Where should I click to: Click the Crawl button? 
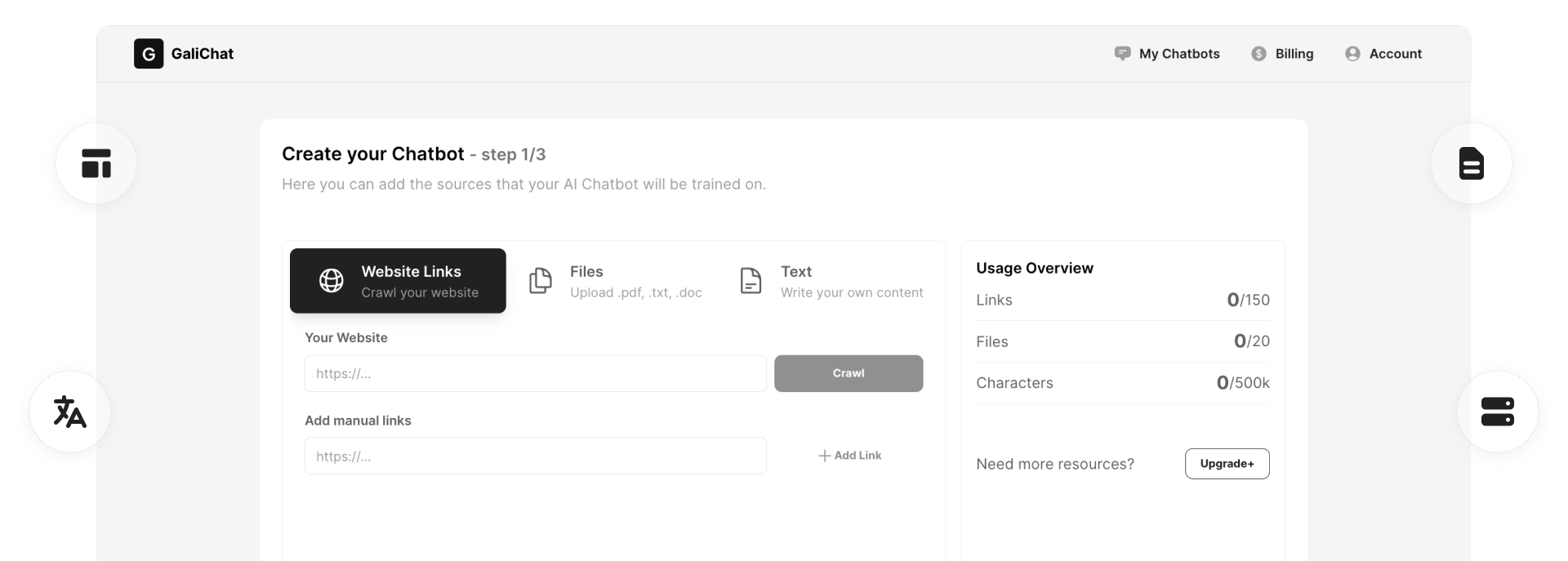click(x=849, y=373)
